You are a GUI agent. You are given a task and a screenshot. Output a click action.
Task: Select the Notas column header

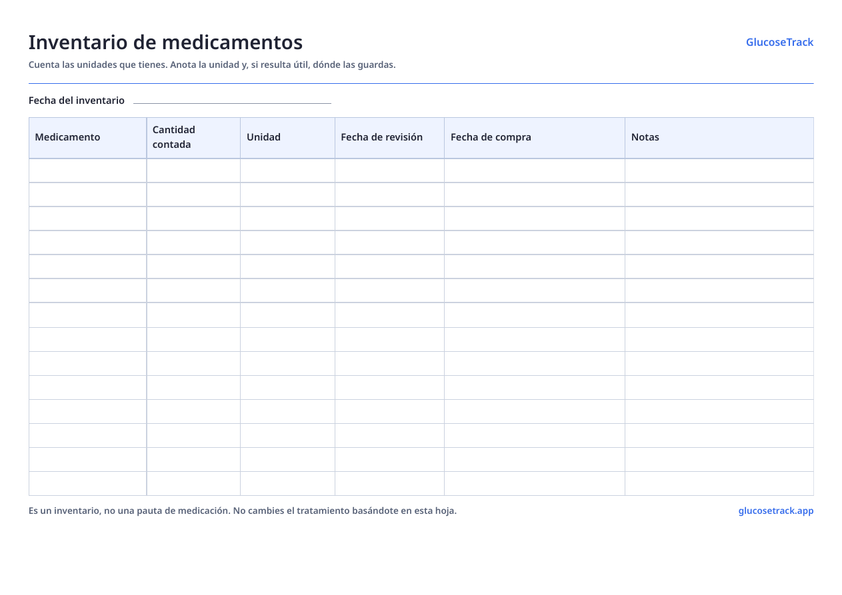(x=720, y=137)
